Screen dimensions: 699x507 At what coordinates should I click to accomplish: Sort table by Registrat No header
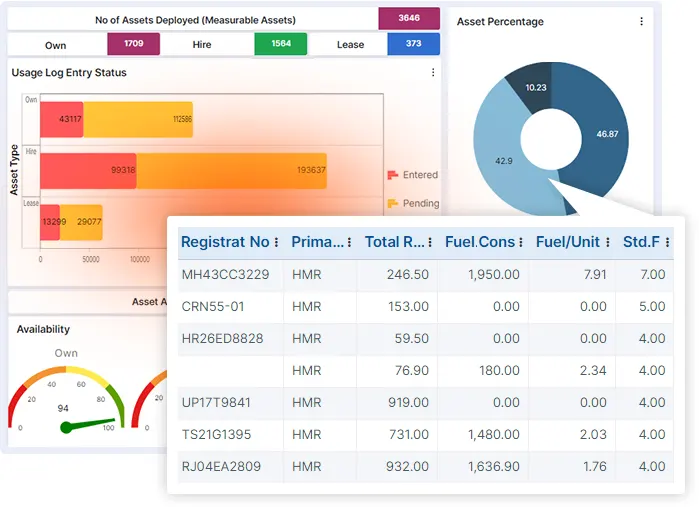click(225, 242)
